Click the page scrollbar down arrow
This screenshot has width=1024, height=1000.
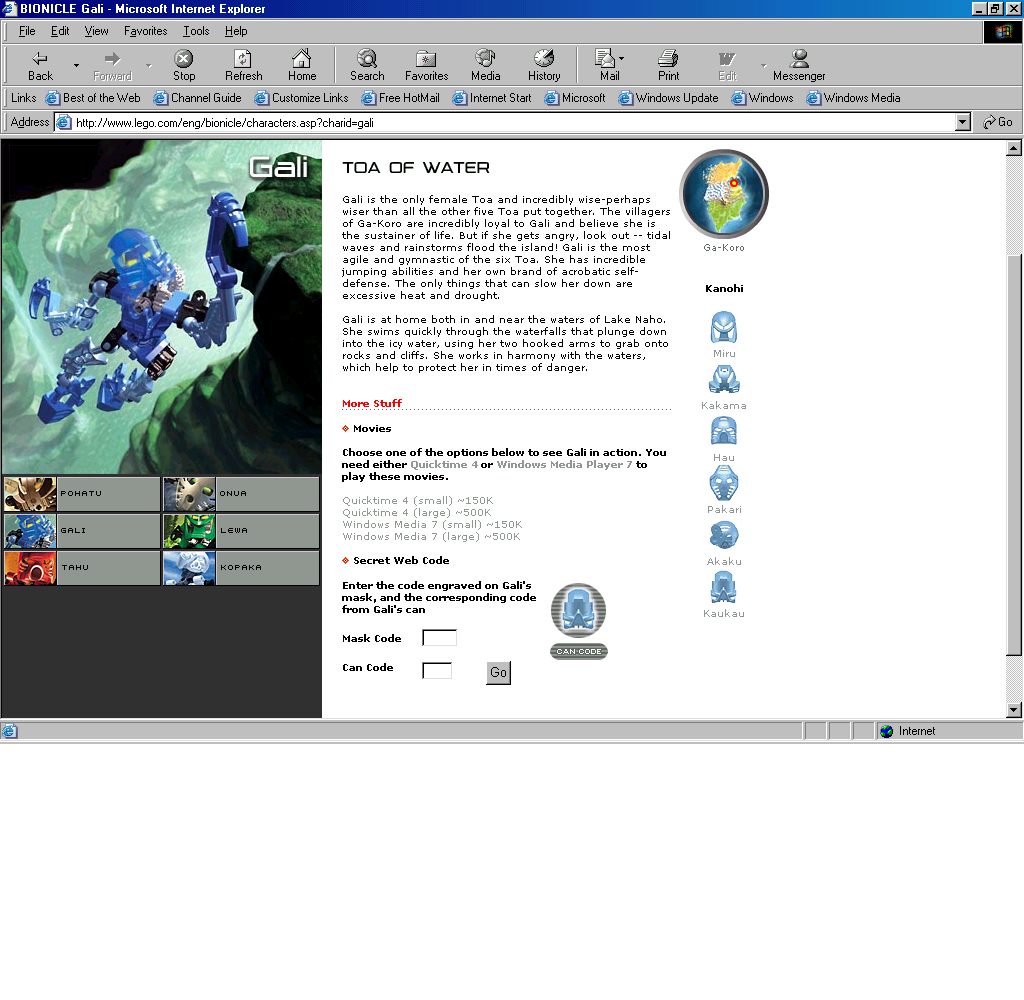1014,710
